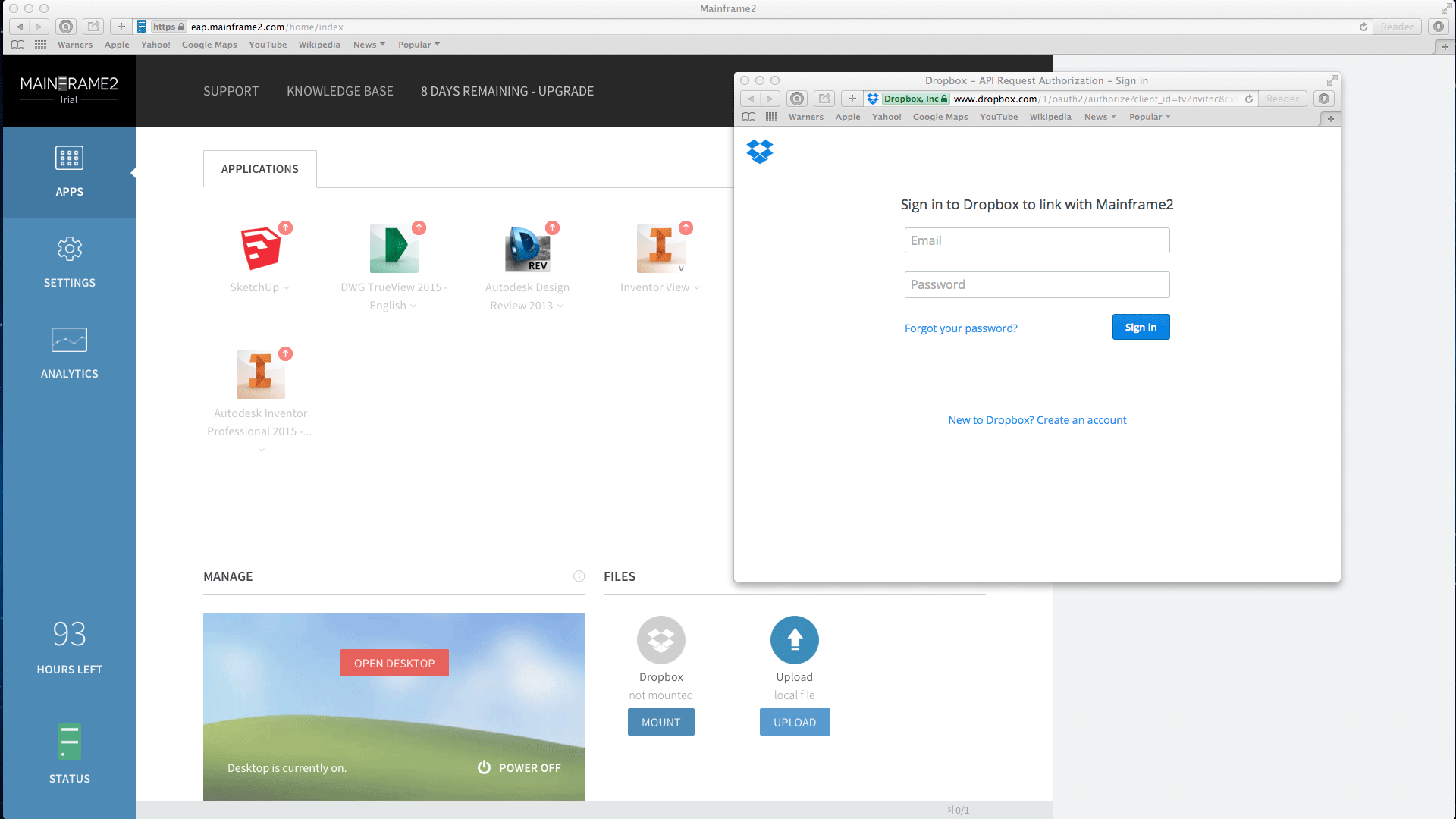Click the Dropbox logo in sign-in window
The height and width of the screenshot is (819, 1456).
pyautogui.click(x=759, y=152)
